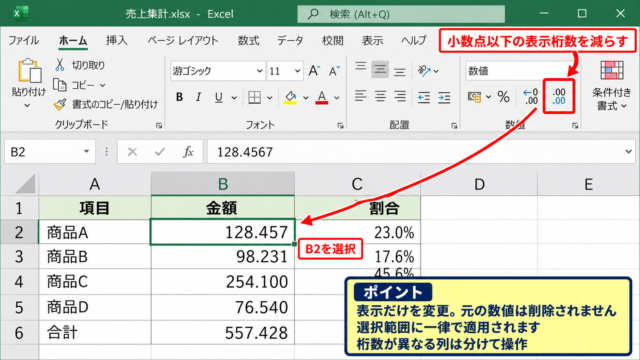Switch to ページレイアウト tab

tap(183, 40)
